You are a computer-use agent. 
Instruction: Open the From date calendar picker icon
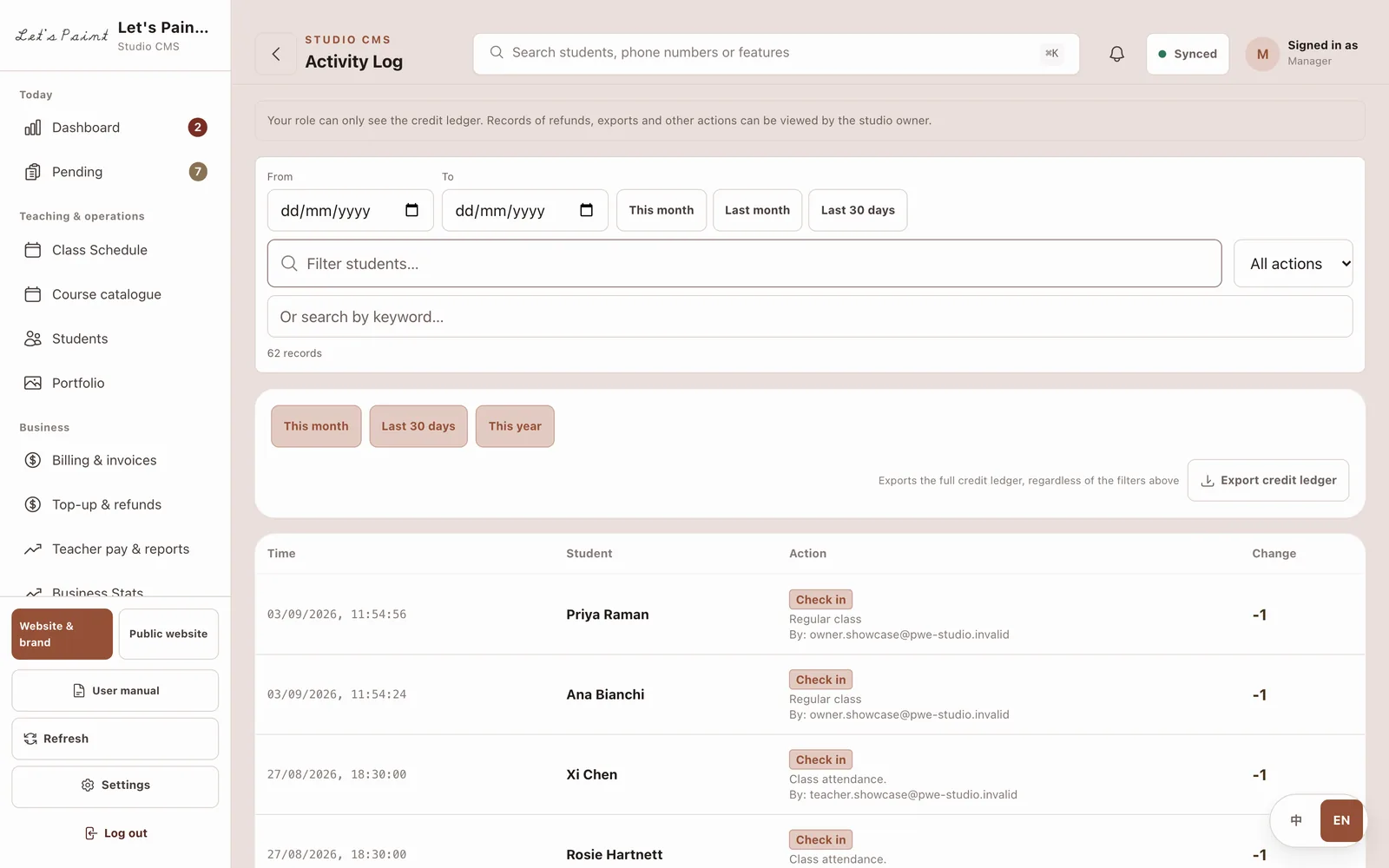[411, 210]
